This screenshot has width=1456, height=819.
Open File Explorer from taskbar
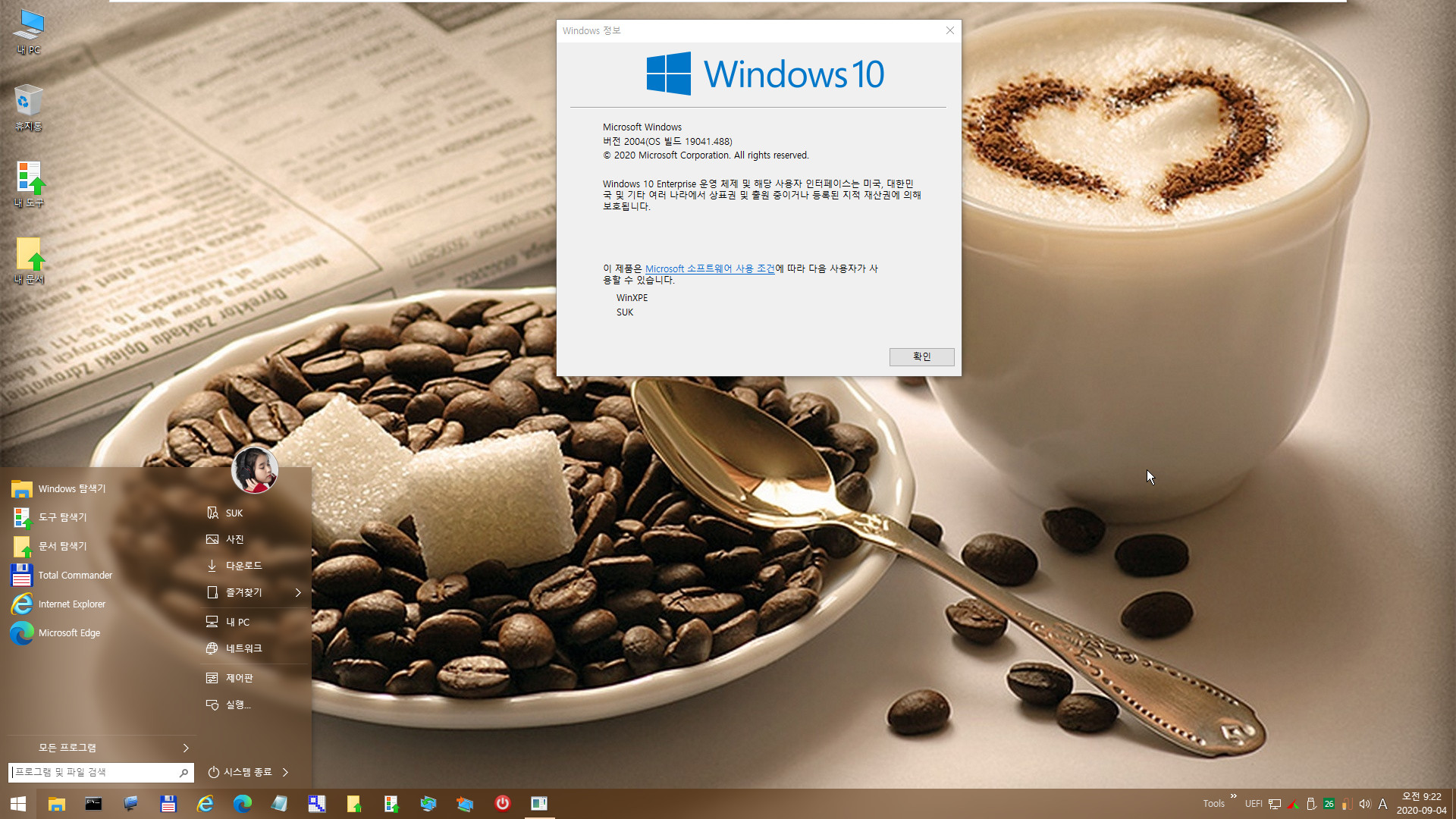pos(56,804)
